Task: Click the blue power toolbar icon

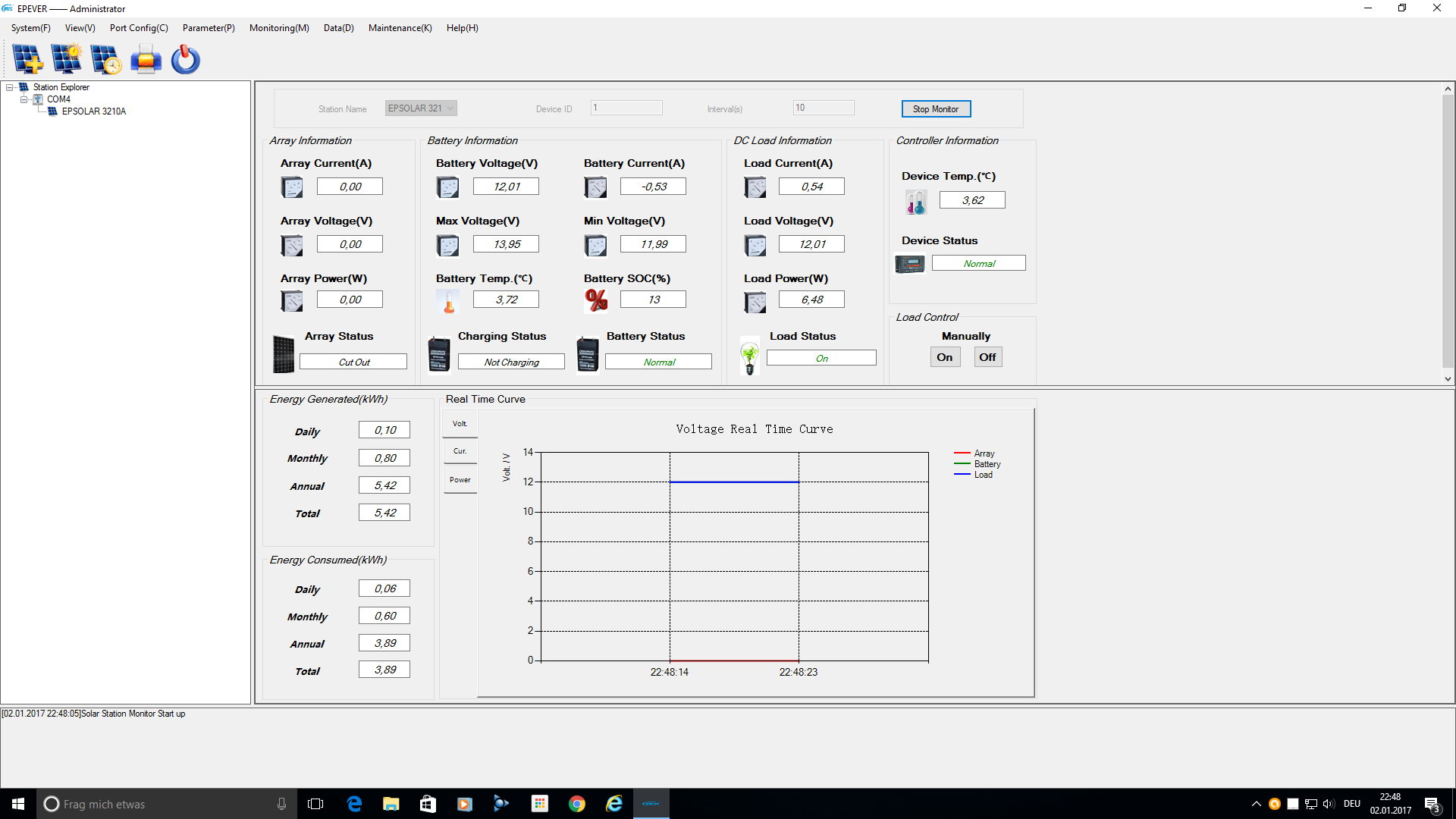Action: point(185,59)
